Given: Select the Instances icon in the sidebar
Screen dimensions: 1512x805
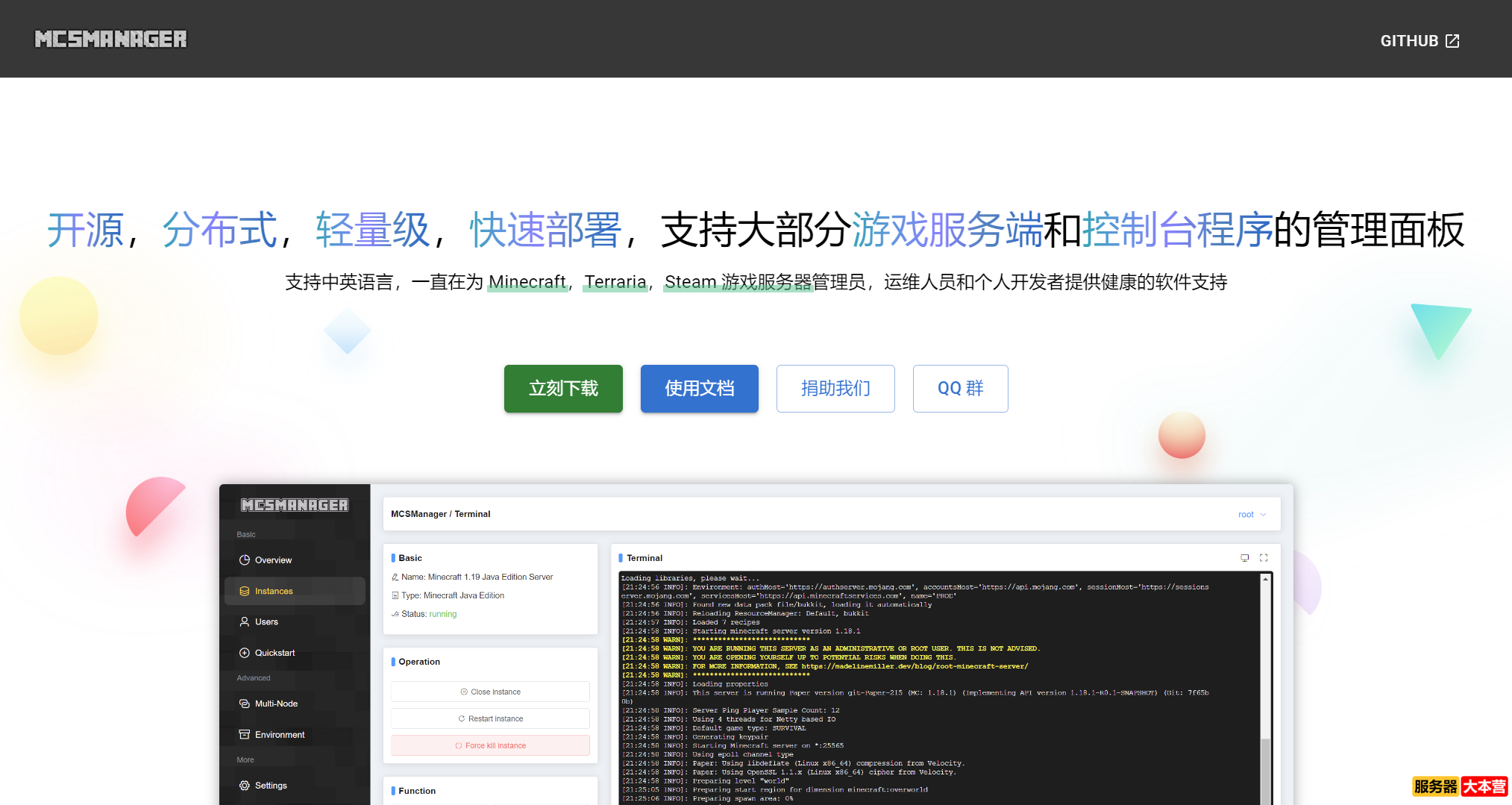Looking at the screenshot, I should tap(245, 591).
